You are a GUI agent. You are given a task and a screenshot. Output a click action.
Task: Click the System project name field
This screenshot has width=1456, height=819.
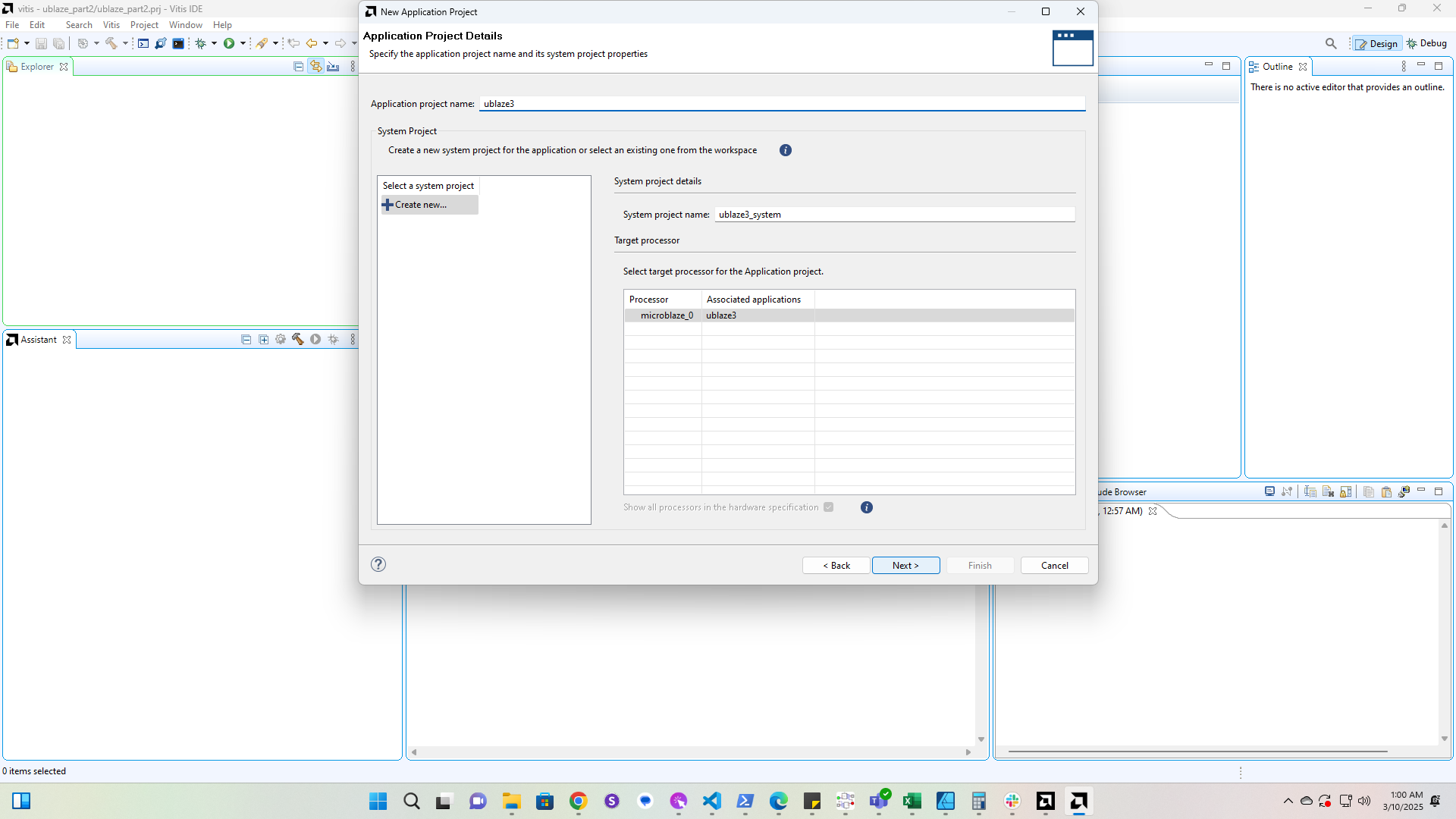(x=894, y=215)
